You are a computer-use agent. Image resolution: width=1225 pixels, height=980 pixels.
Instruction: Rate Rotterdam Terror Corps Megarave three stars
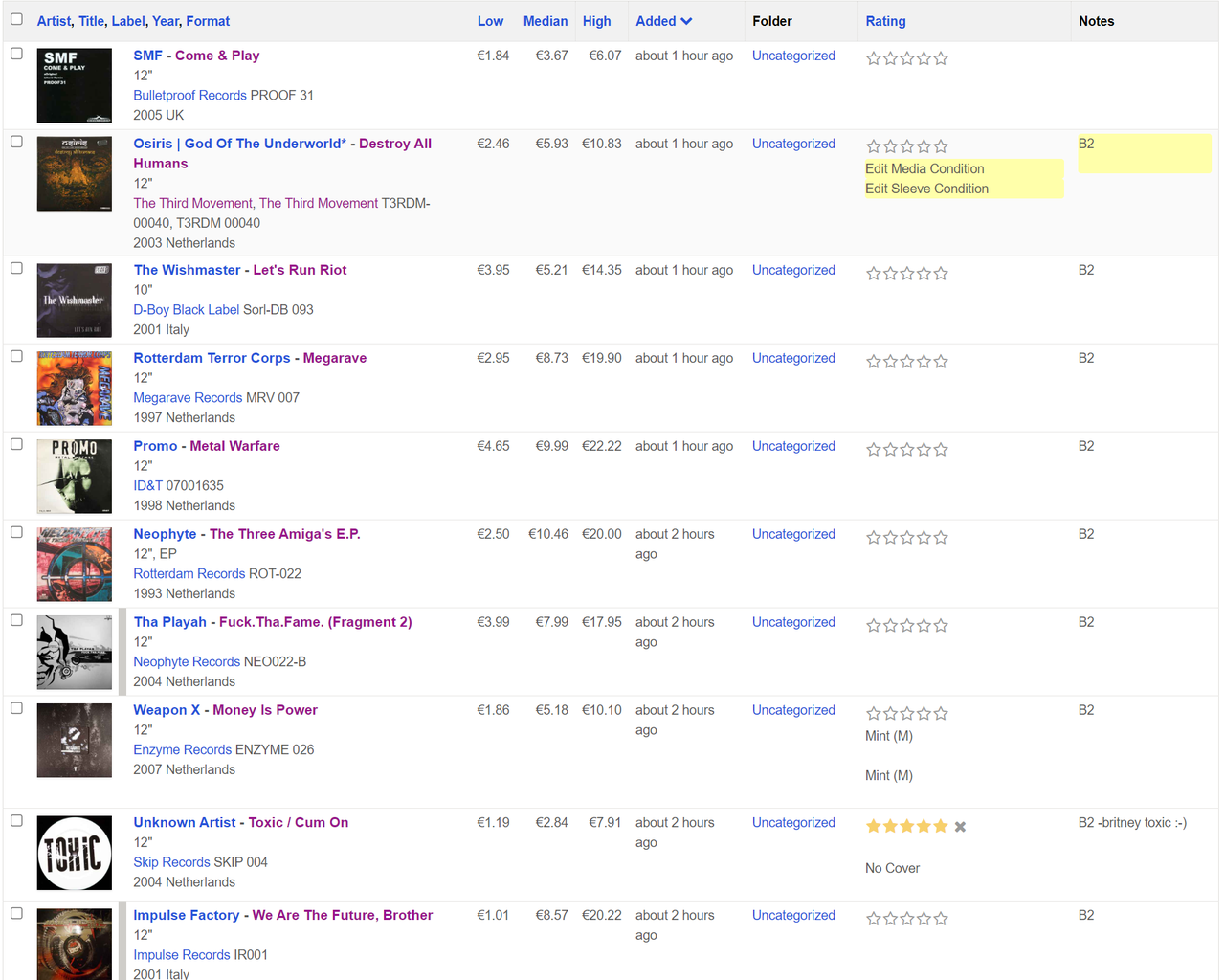pyautogui.click(x=907, y=362)
